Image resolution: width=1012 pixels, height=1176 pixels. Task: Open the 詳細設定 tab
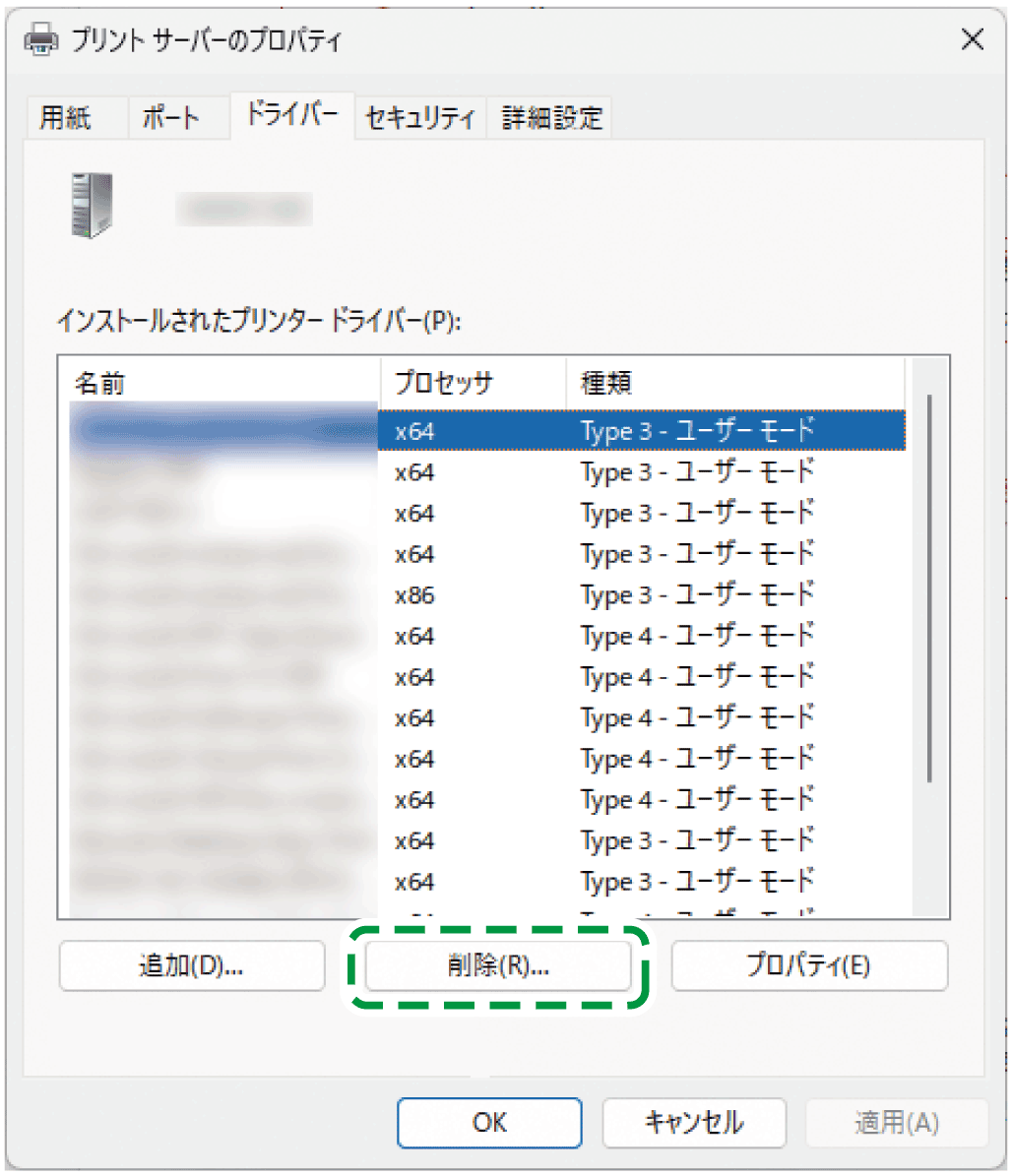(x=549, y=117)
